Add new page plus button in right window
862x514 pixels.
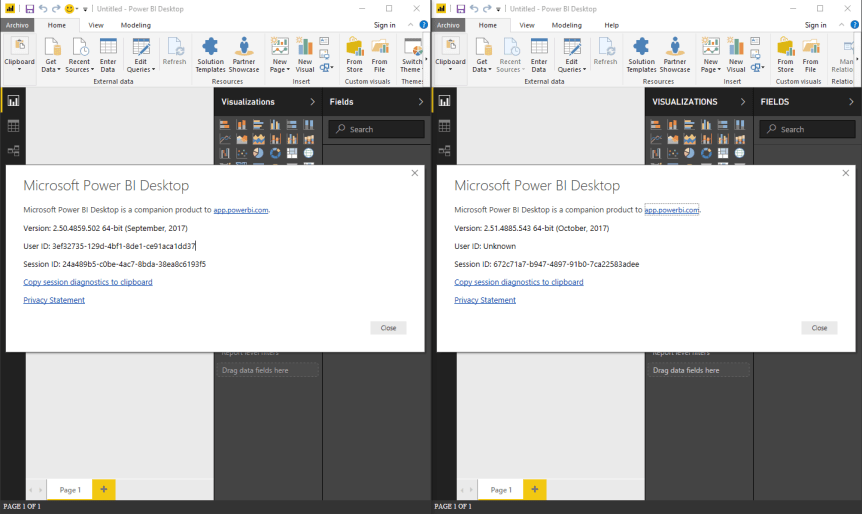pyautogui.click(x=535, y=489)
